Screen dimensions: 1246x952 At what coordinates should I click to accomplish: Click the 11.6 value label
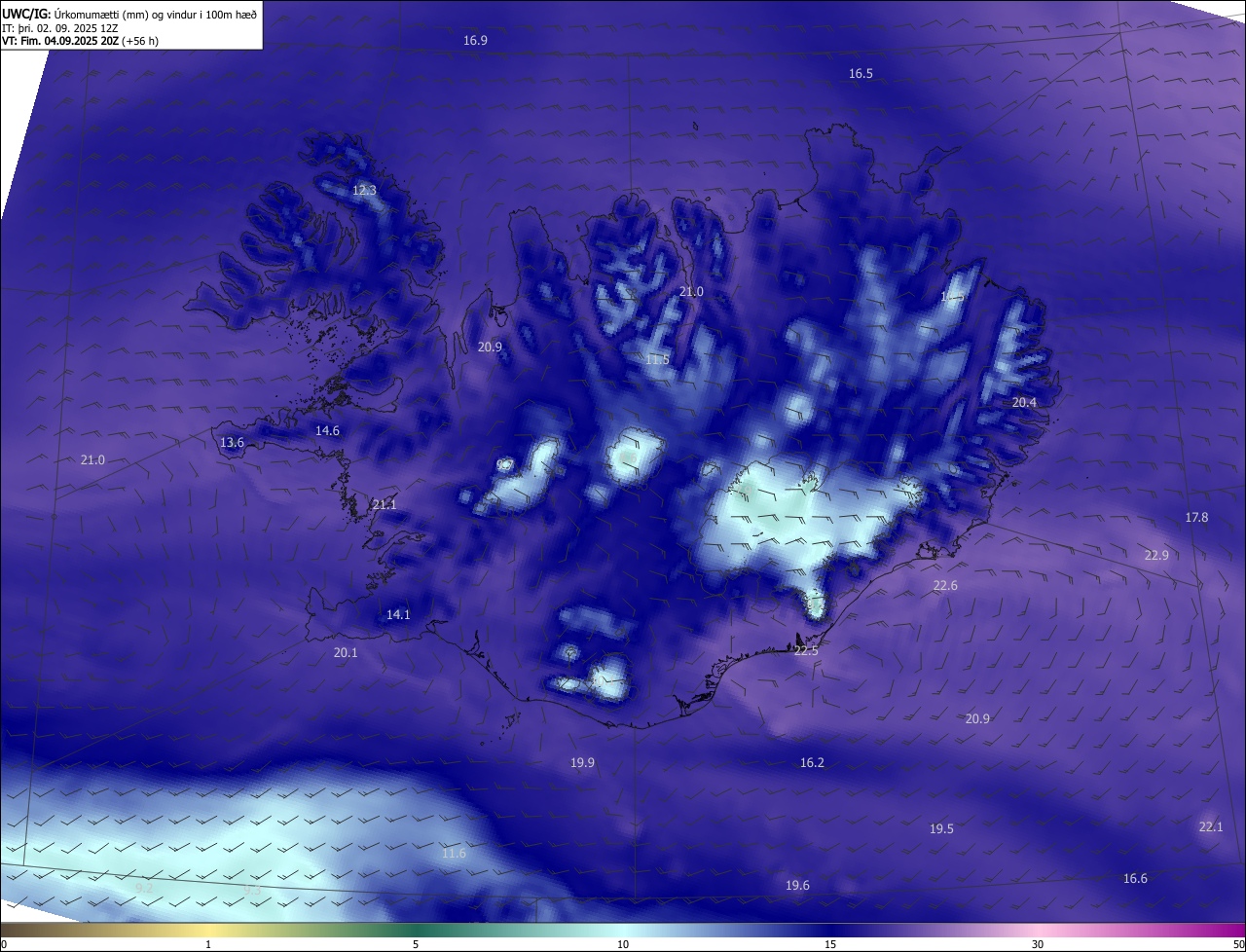pos(454,854)
